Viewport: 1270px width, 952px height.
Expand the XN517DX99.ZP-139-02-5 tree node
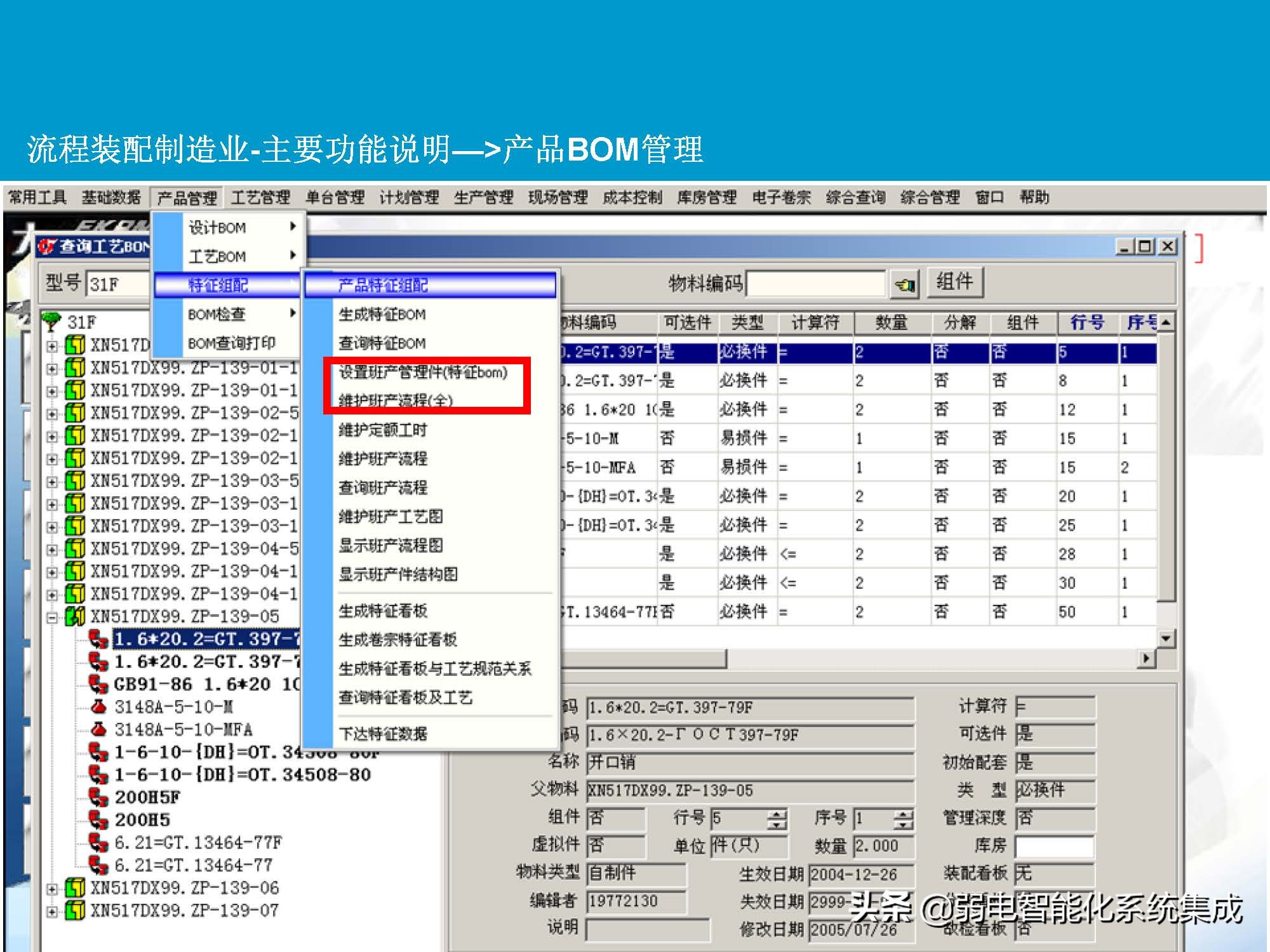(x=52, y=414)
